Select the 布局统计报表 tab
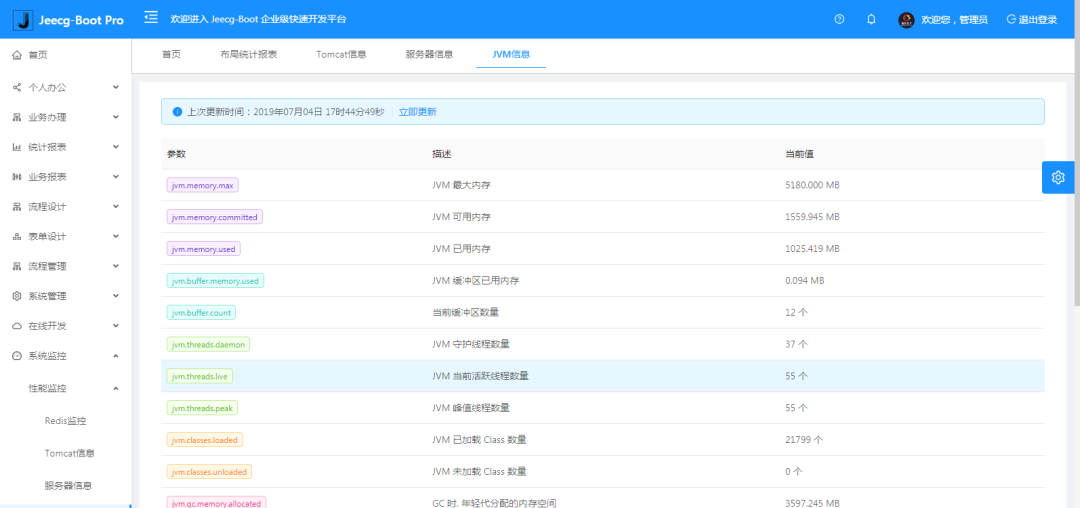The height and width of the screenshot is (508, 1080). pos(249,54)
